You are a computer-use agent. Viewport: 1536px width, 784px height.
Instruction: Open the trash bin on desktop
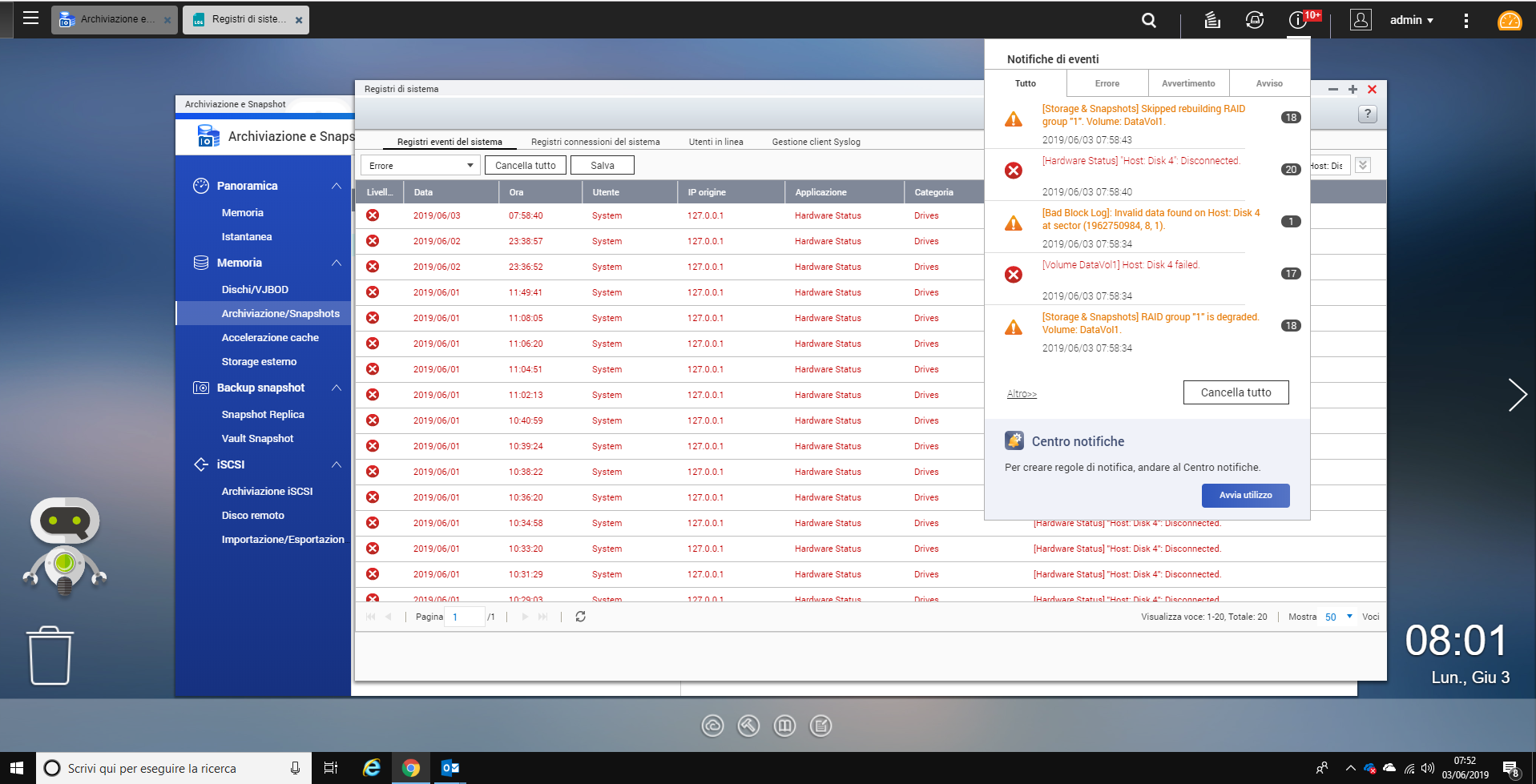(50, 656)
